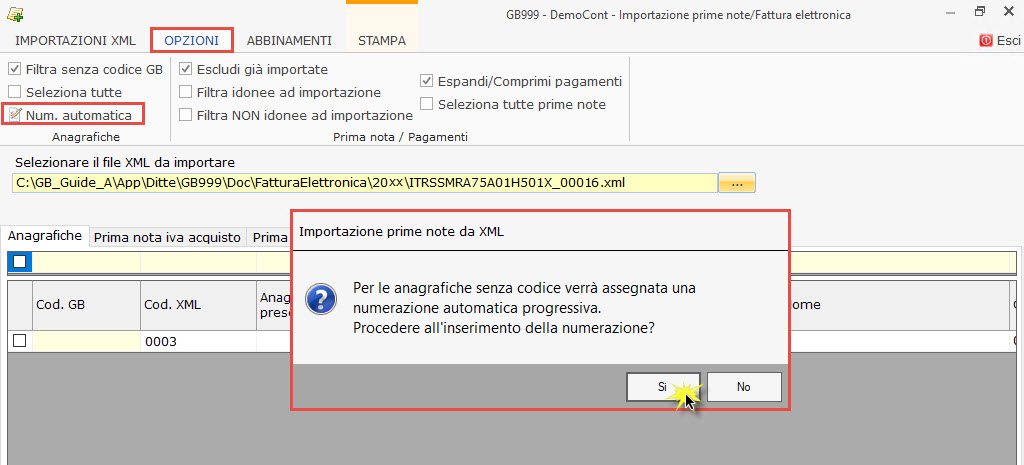Check Filtra NON idonee ad importazione
Image resolution: width=1024 pixels, height=465 pixels.
(x=186, y=115)
